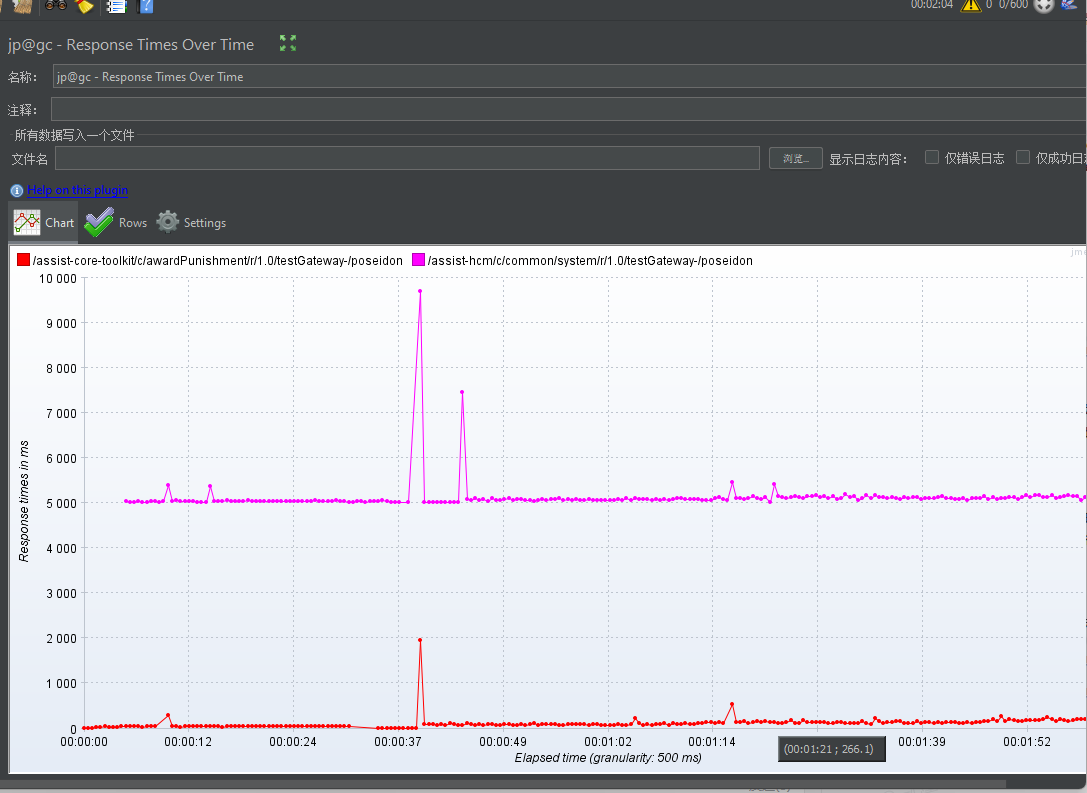Screen dimensions: 1087x793
Task: Click the remote engines round icon
Action: [1043, 6]
